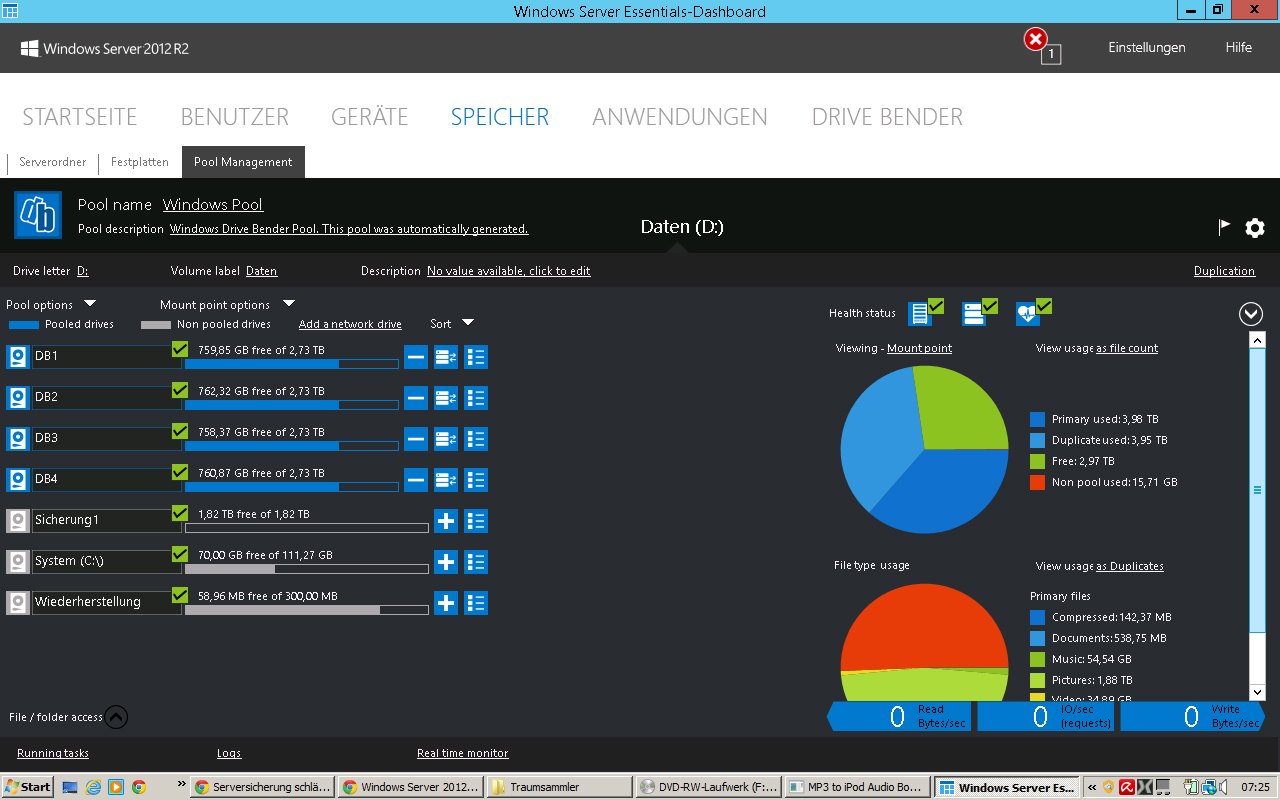Click the DB1 drive name field
This screenshot has height=800, width=1280.
(x=107, y=357)
